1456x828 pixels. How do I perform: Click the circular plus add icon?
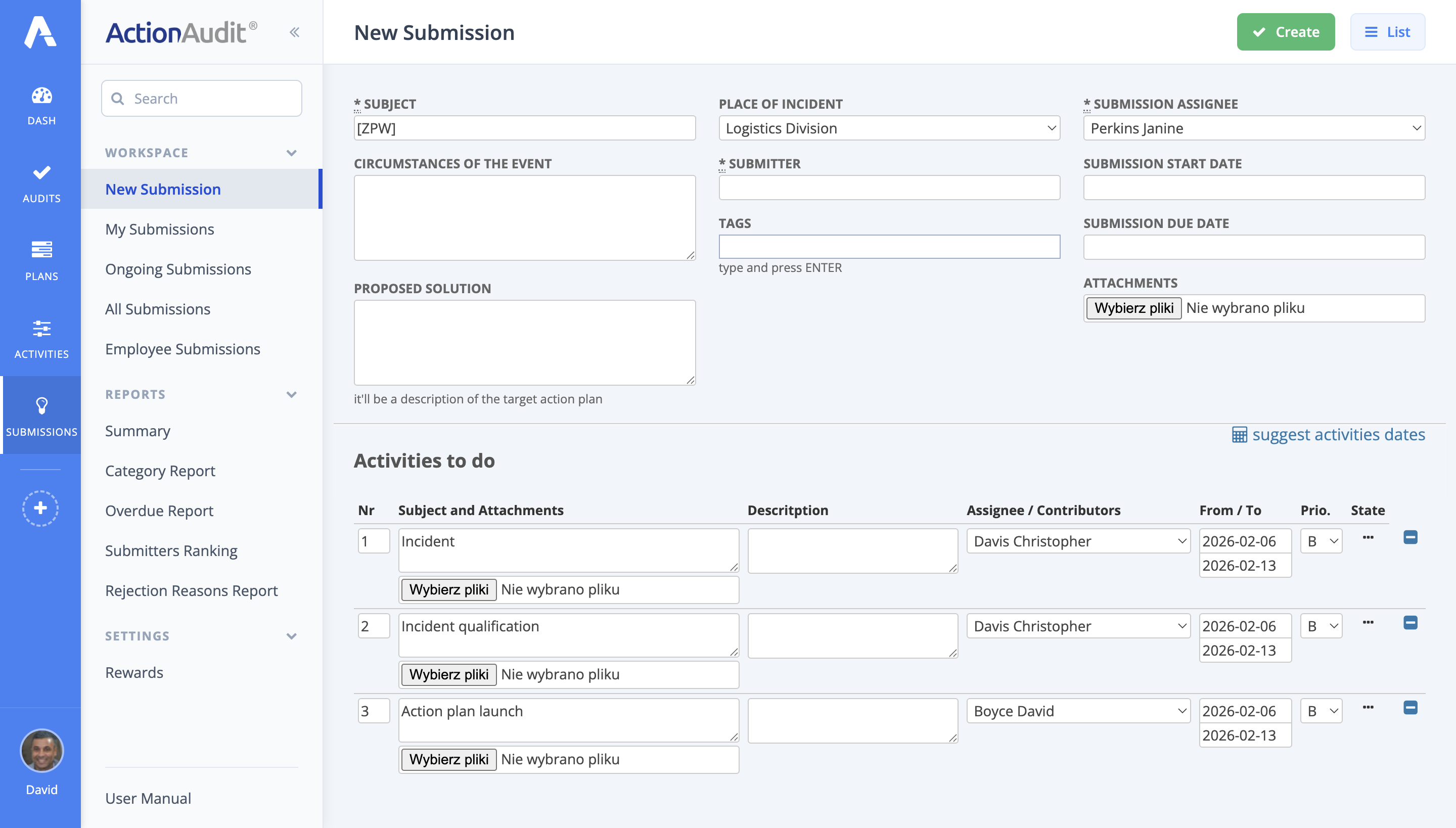click(40, 508)
